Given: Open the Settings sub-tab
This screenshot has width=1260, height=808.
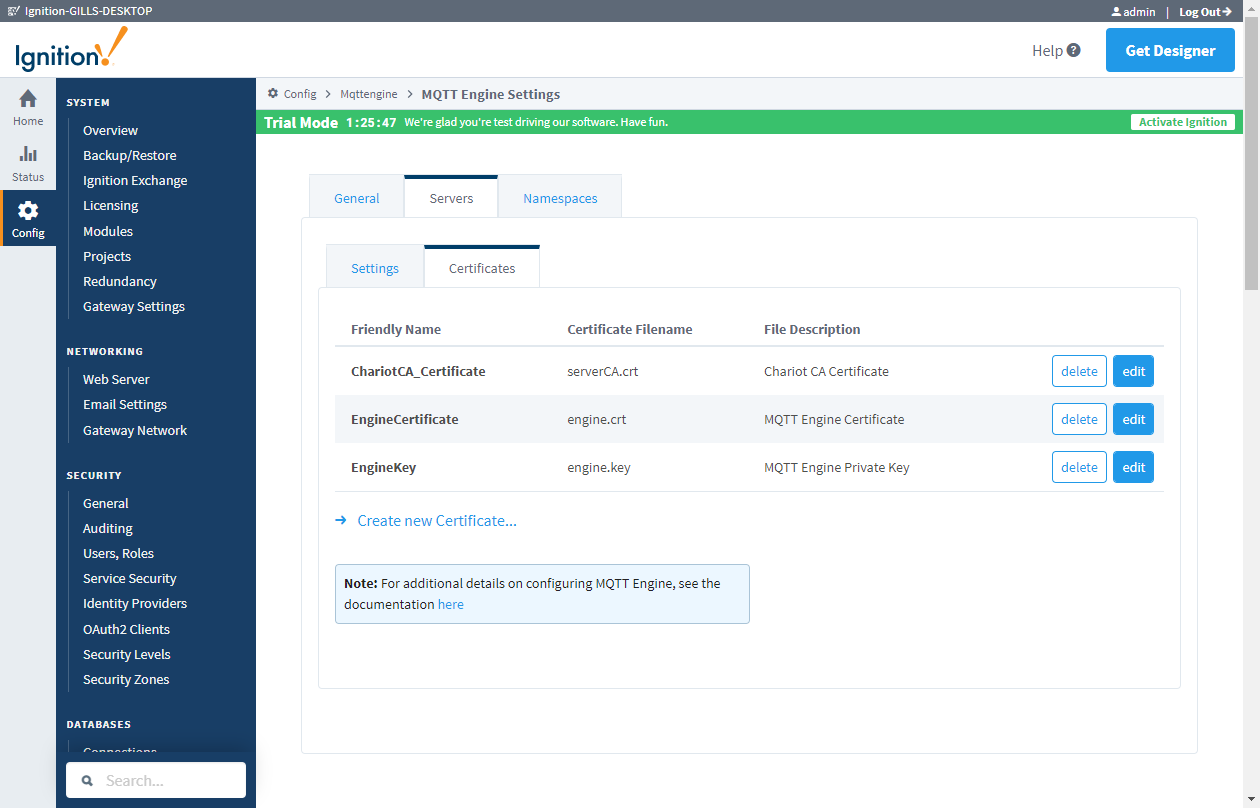Looking at the screenshot, I should pos(375,267).
